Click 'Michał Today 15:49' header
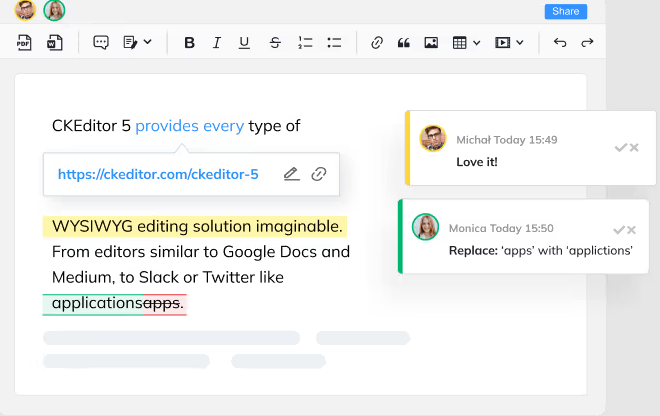Image resolution: width=660 pixels, height=416 pixels. (x=507, y=140)
